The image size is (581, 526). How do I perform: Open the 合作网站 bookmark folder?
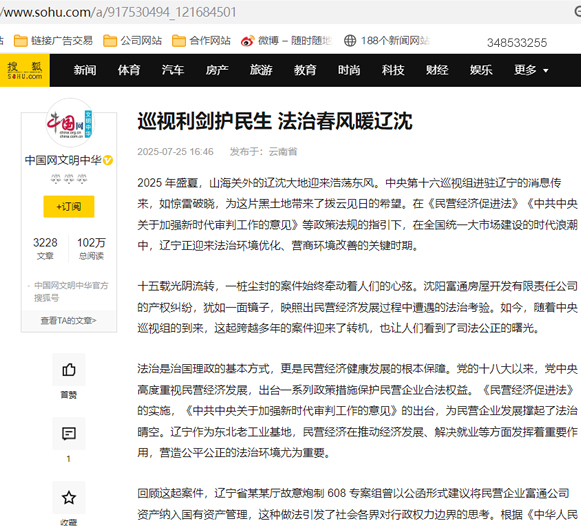click(x=201, y=40)
